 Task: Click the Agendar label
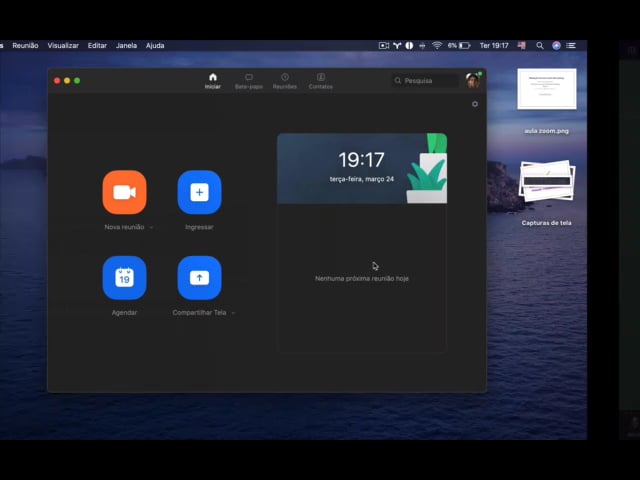click(x=124, y=313)
